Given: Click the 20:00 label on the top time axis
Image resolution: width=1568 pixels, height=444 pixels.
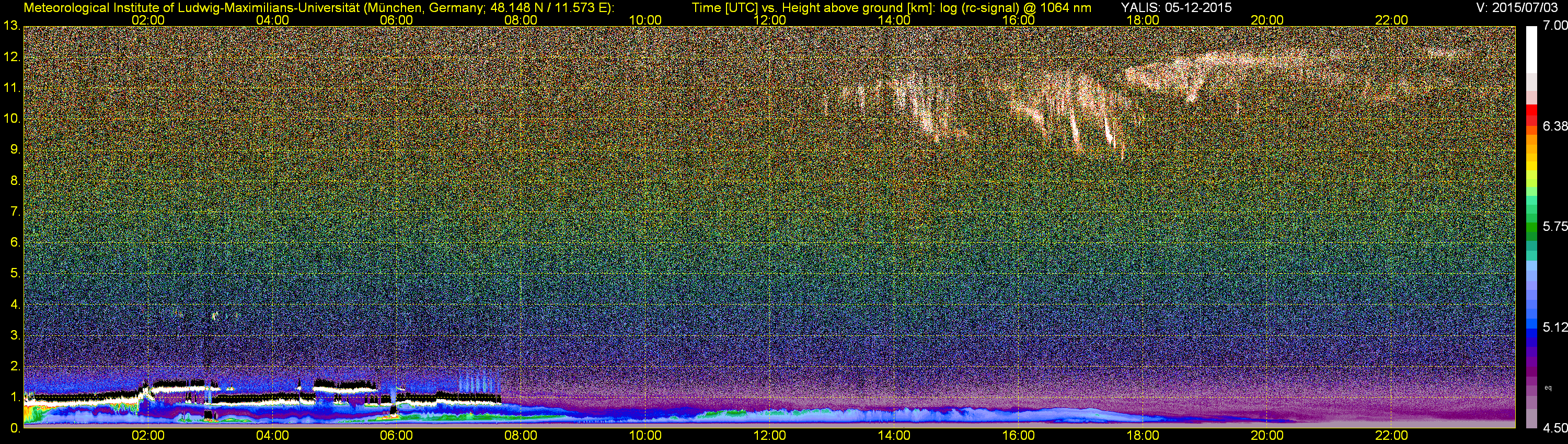Looking at the screenshot, I should tap(1267, 20).
